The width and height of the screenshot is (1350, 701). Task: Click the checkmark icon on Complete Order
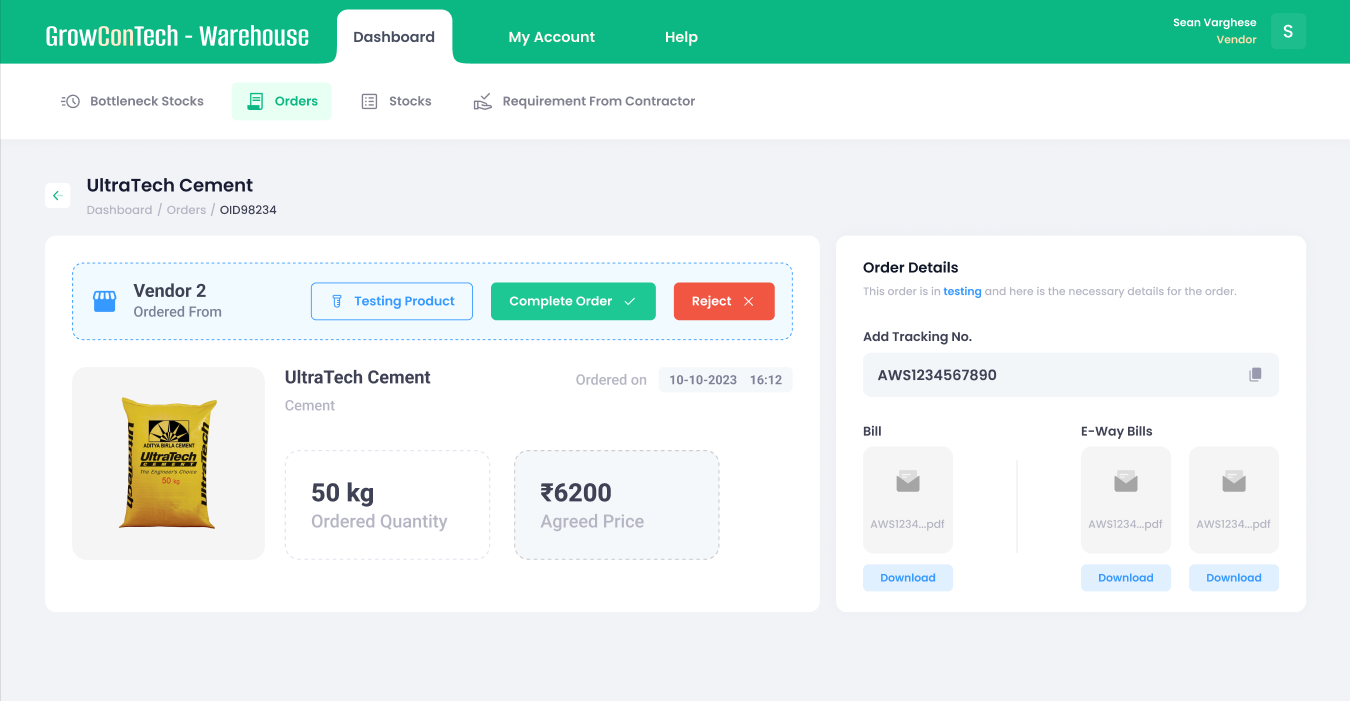click(630, 301)
